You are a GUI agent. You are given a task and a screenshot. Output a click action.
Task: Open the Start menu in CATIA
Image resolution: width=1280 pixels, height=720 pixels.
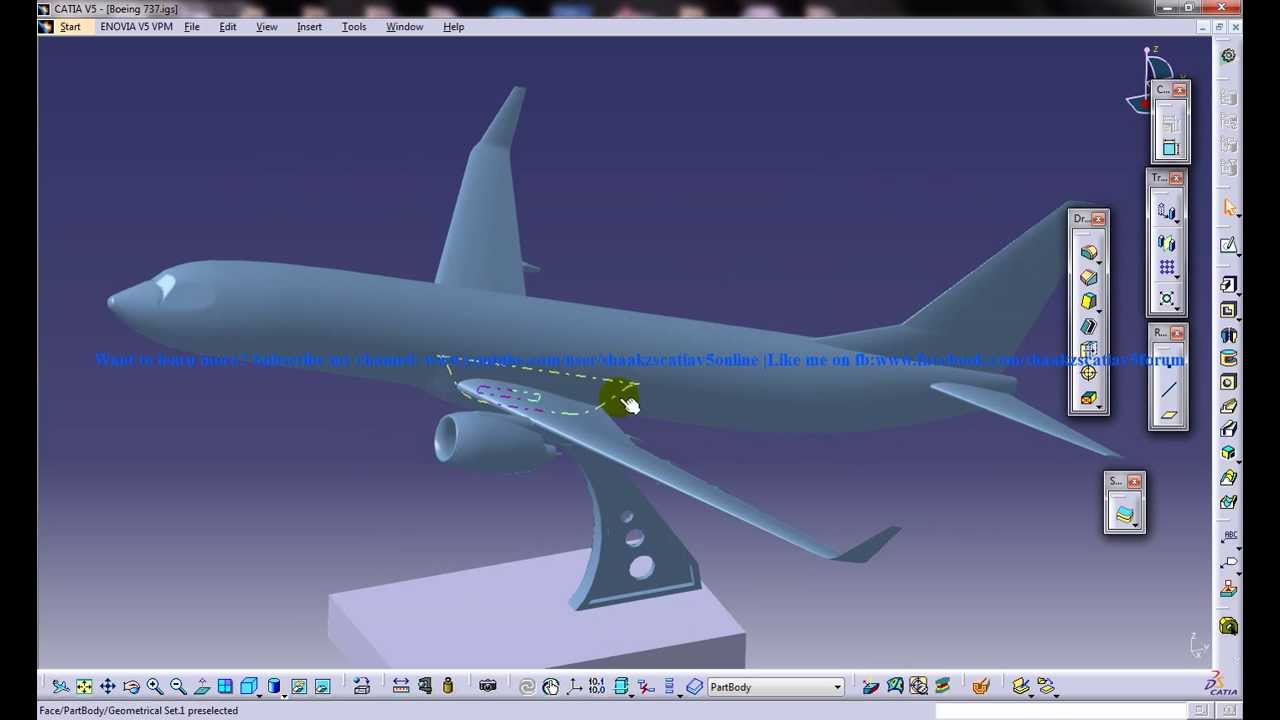(70, 27)
